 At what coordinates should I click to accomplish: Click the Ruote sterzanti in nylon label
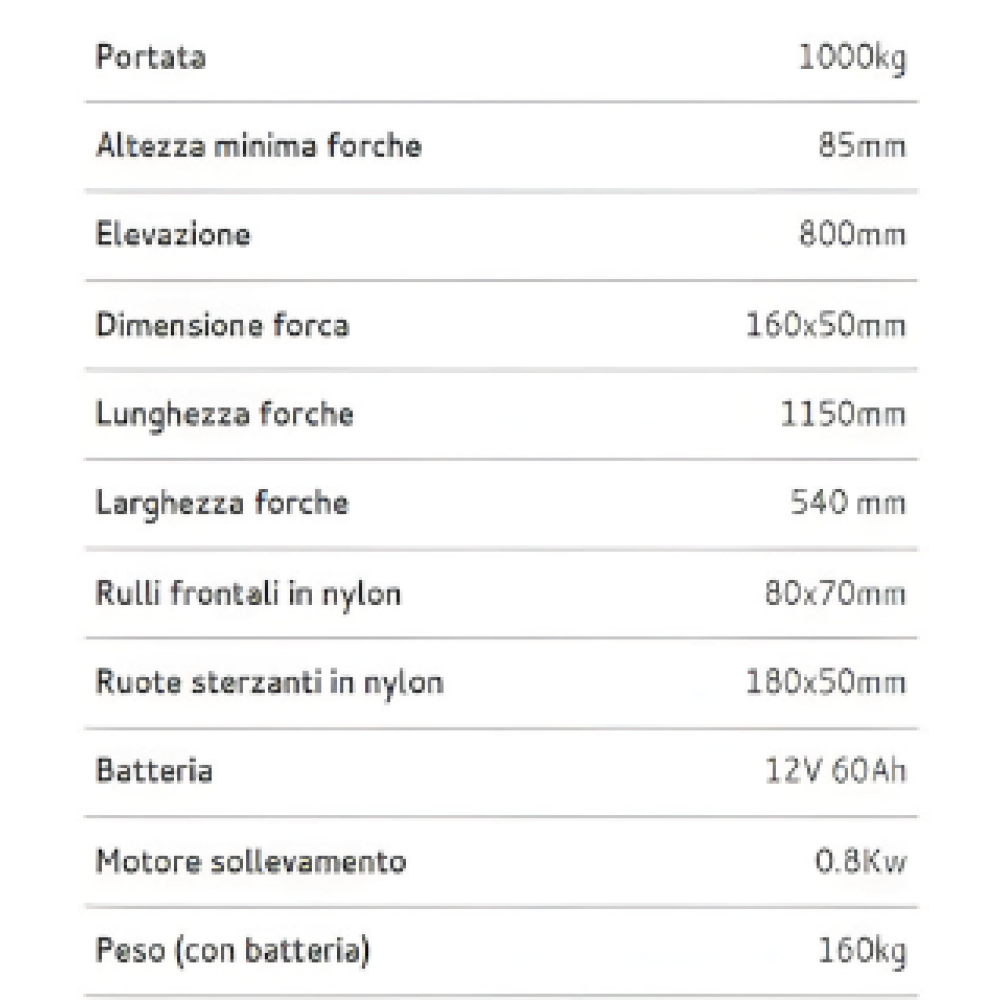click(269, 684)
